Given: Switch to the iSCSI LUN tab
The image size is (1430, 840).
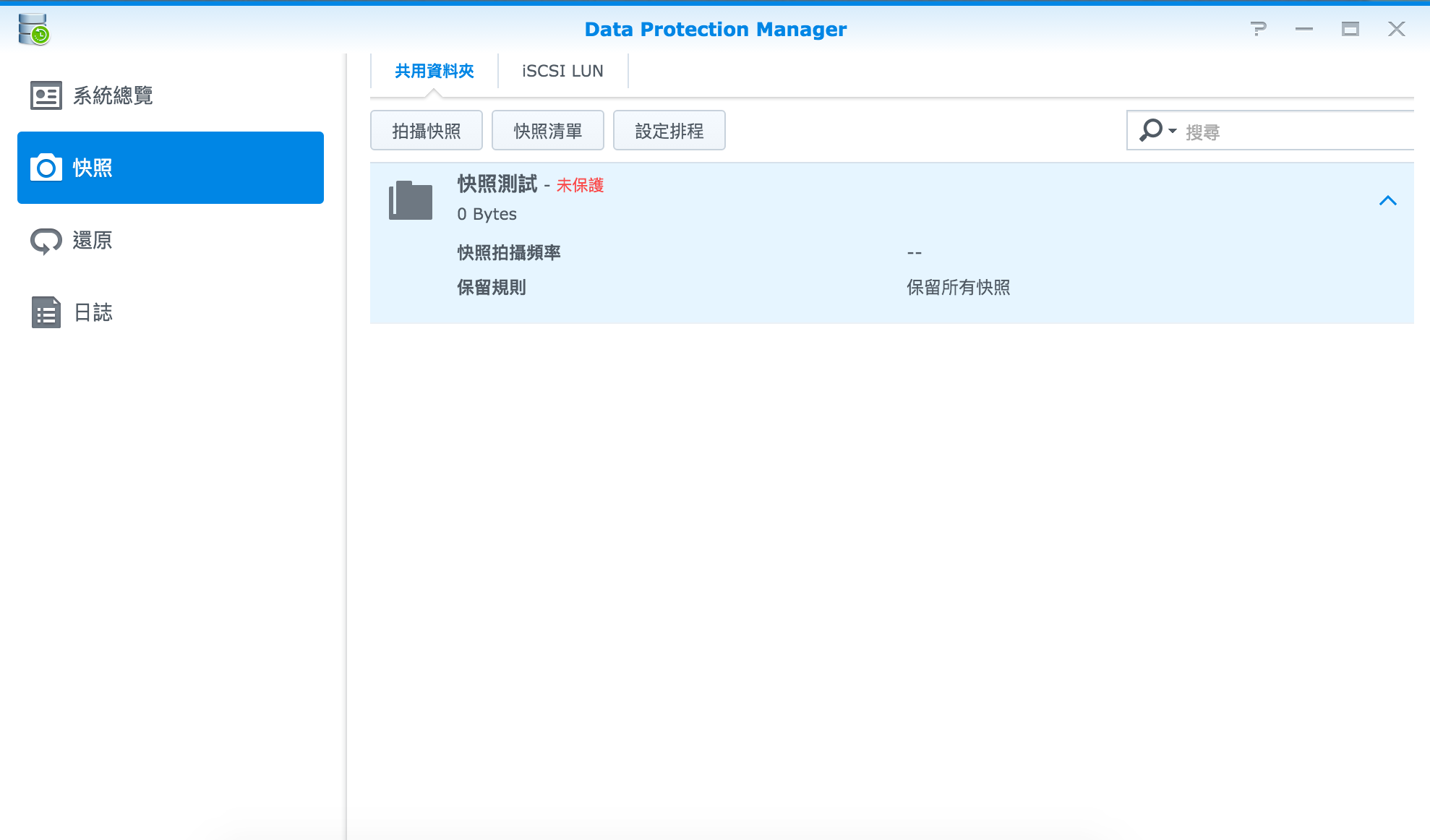Looking at the screenshot, I should [x=562, y=69].
